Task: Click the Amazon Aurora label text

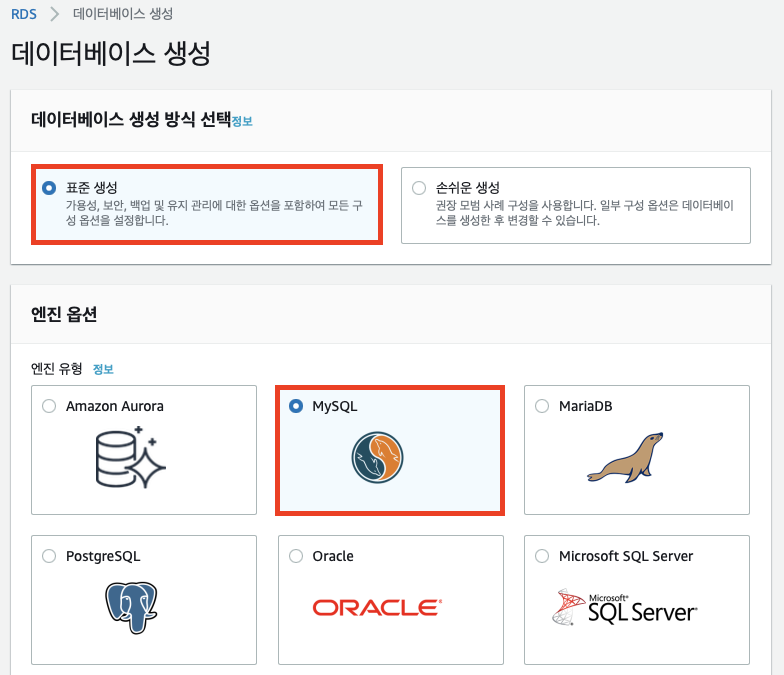Action: 114,406
